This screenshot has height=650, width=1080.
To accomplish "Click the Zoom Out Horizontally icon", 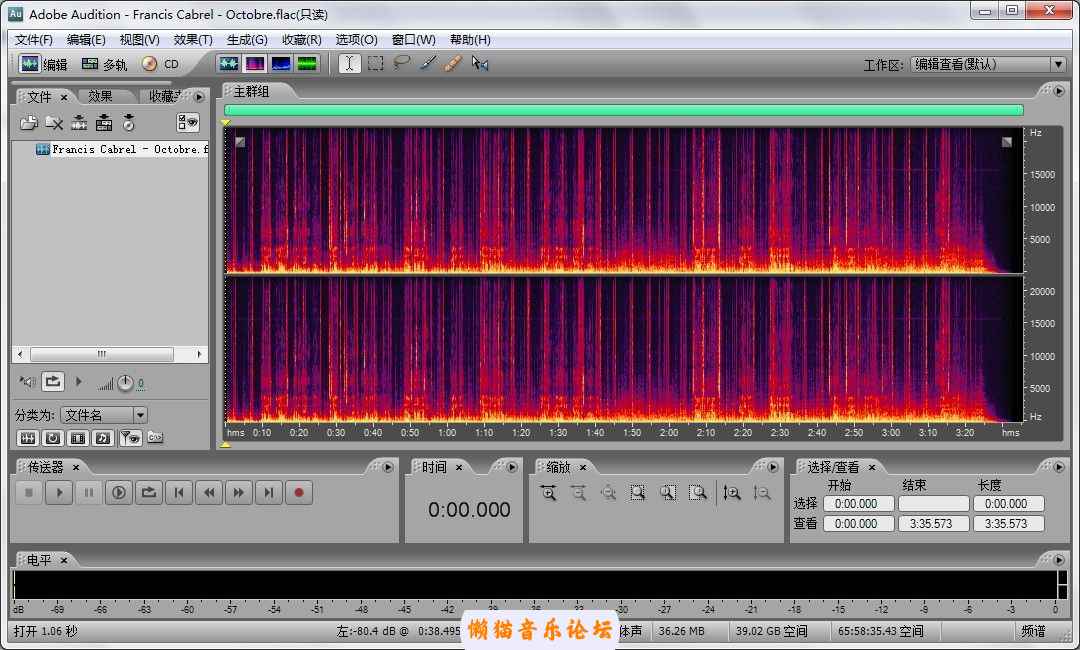I will point(578,493).
